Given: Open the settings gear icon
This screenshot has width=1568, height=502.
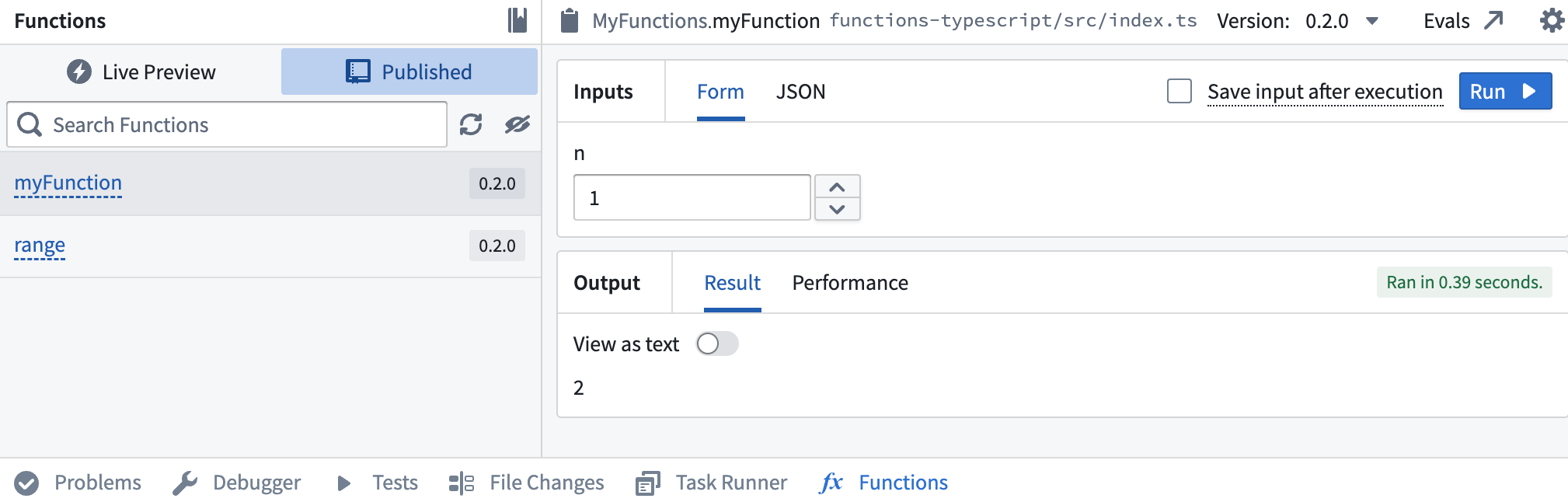Looking at the screenshot, I should [x=1552, y=20].
